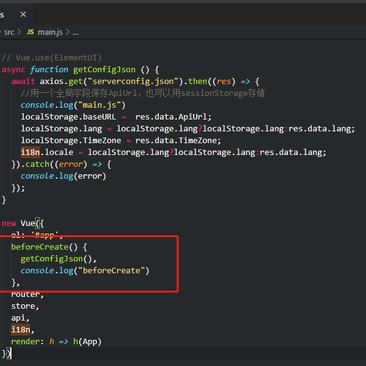
Task: Click localStorage.baseURL assignment line
Action: click(116, 117)
